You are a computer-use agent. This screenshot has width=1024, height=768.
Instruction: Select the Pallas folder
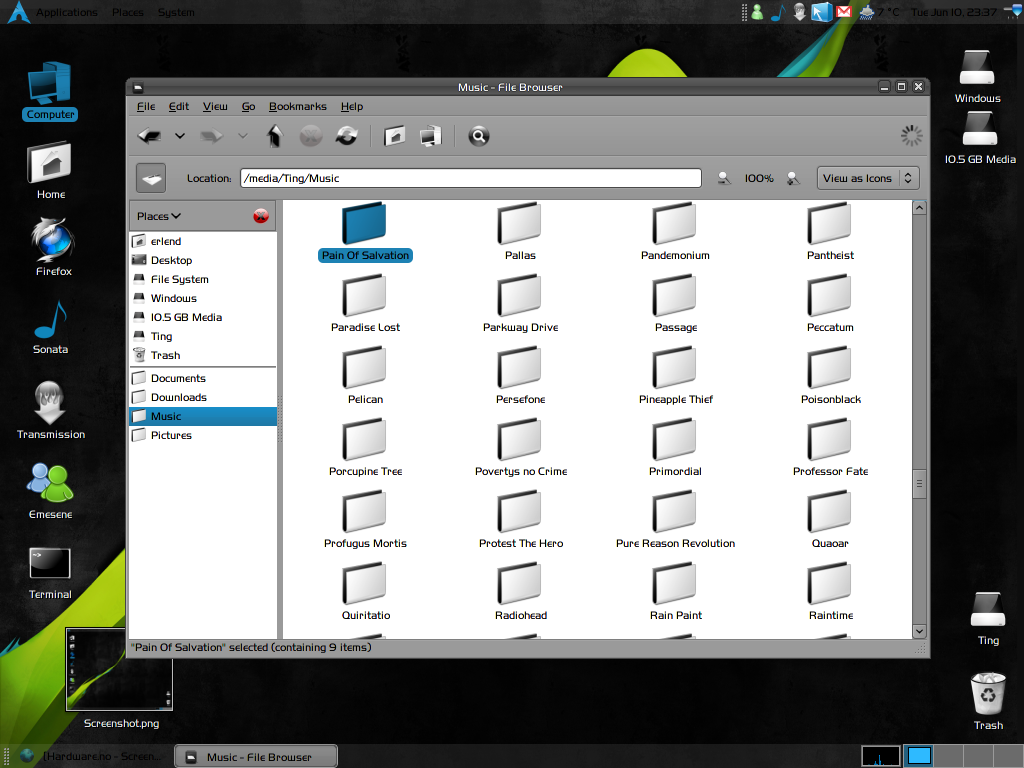pyautogui.click(x=520, y=232)
